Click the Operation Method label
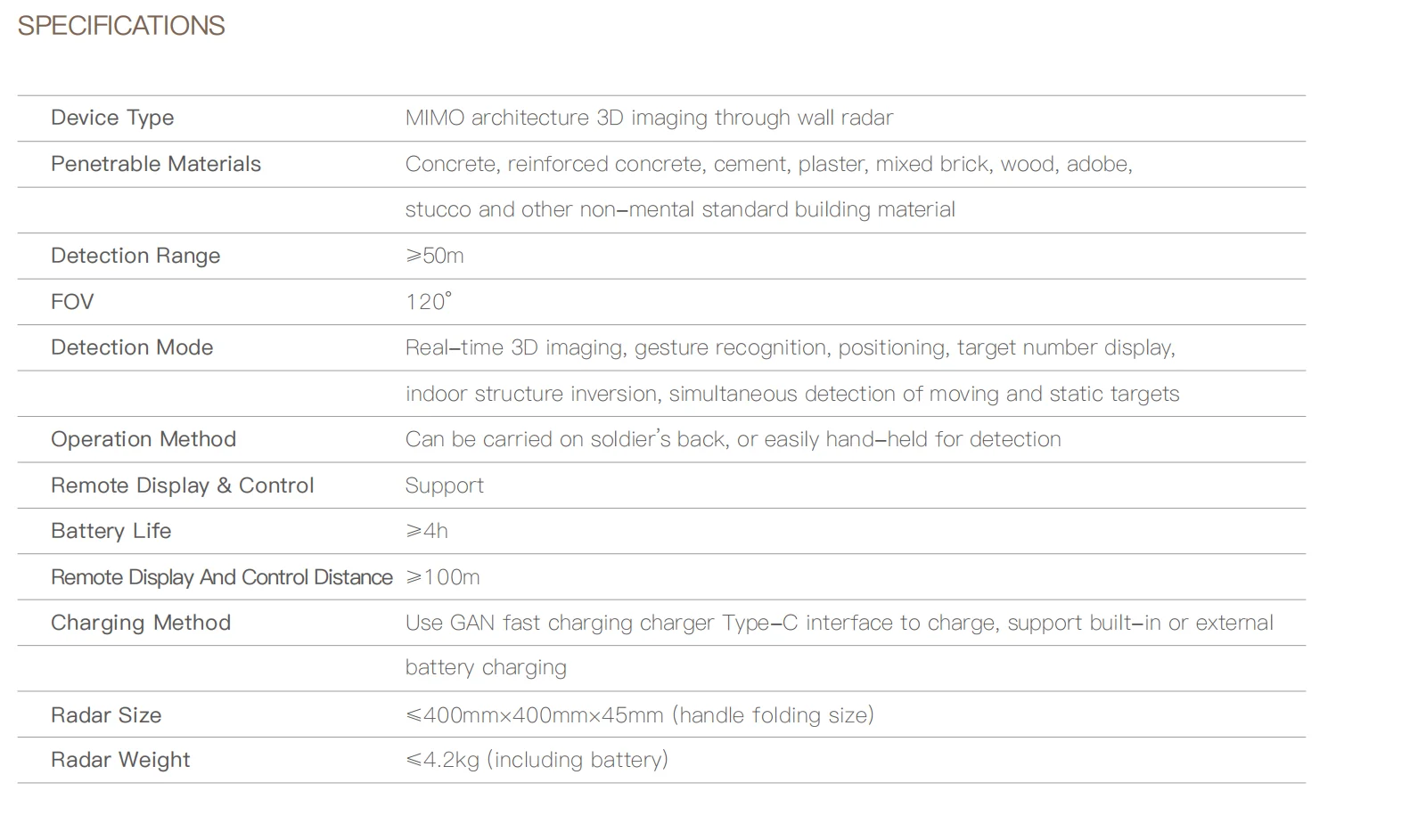The height and width of the screenshot is (840, 1418). [143, 439]
